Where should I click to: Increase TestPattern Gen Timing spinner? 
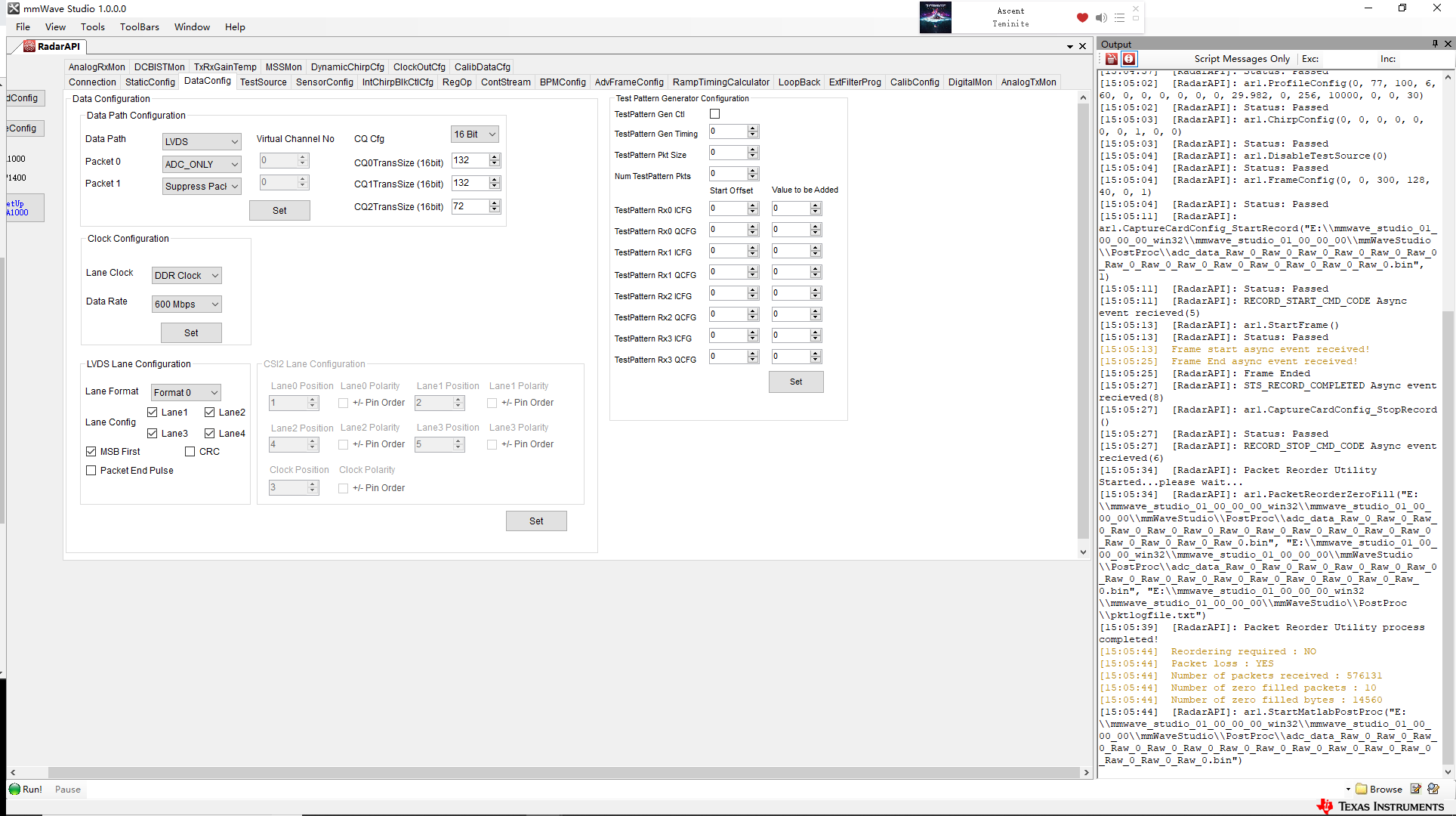753,128
